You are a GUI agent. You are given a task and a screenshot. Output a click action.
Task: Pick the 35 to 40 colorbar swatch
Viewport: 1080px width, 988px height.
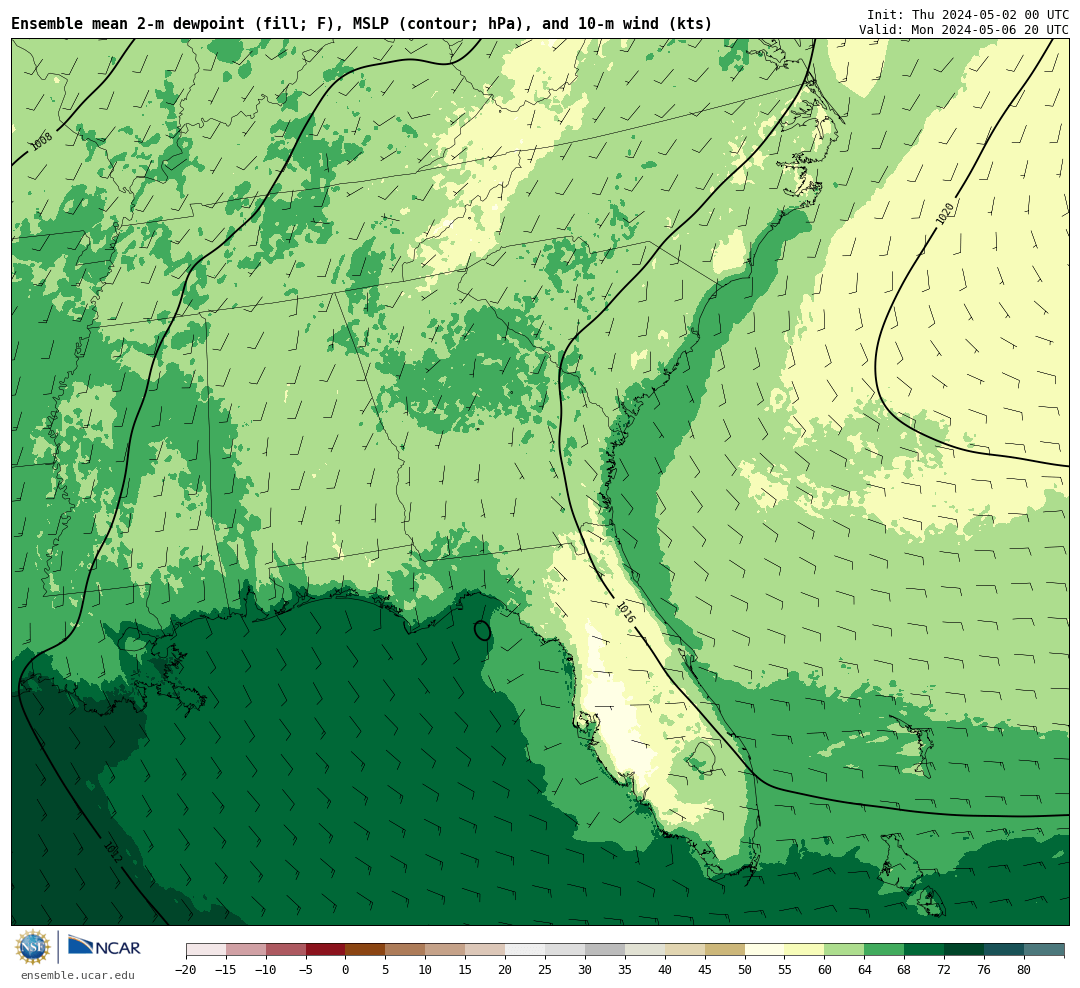(645, 950)
